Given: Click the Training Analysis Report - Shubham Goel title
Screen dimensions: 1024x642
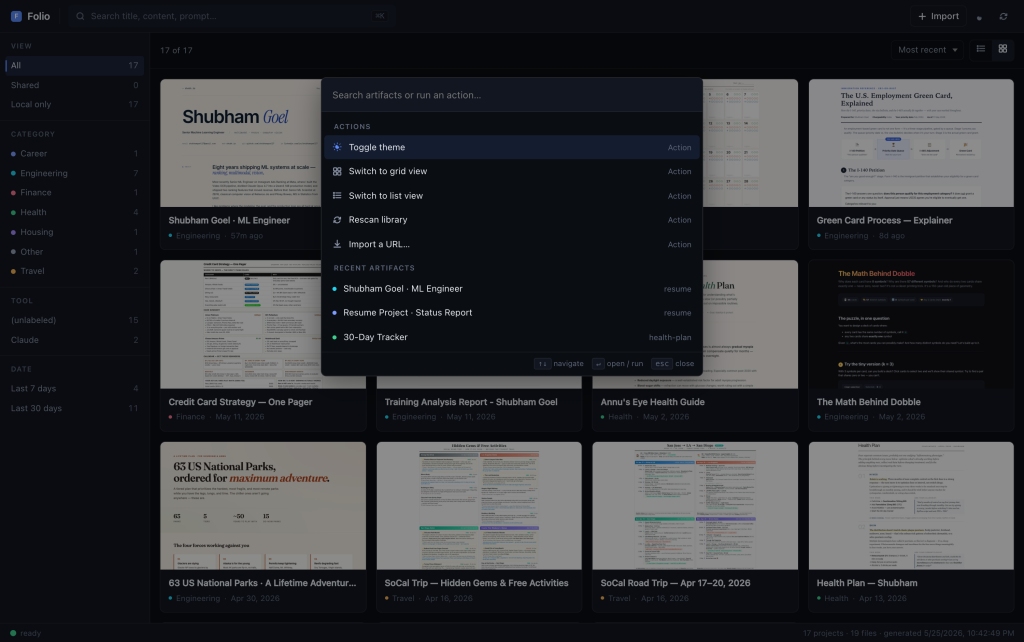Looking at the screenshot, I should click(x=471, y=402).
